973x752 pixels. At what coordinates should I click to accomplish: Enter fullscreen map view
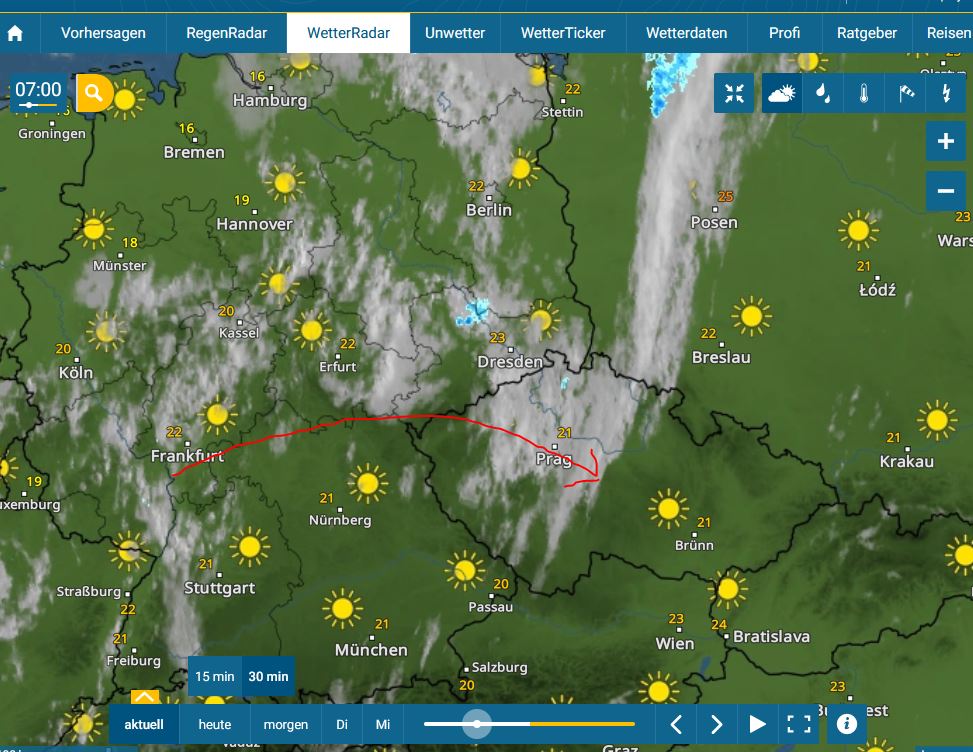[x=798, y=724]
